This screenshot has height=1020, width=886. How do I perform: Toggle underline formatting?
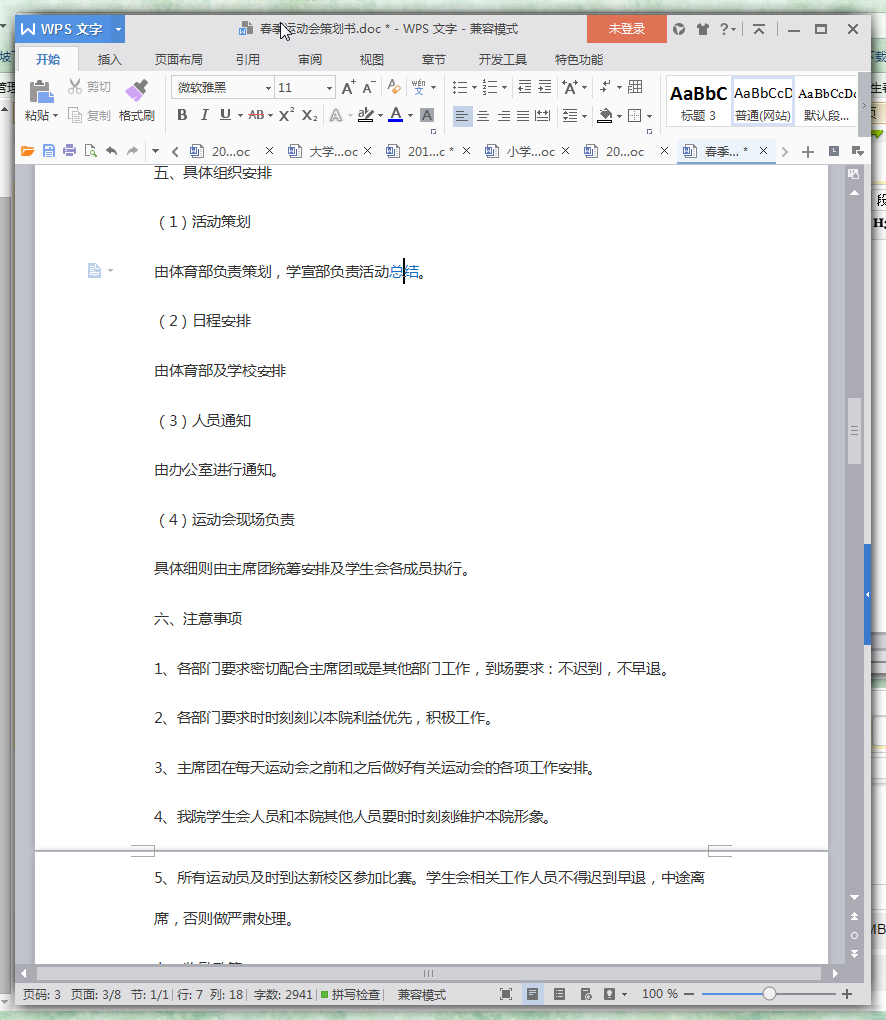[x=225, y=115]
